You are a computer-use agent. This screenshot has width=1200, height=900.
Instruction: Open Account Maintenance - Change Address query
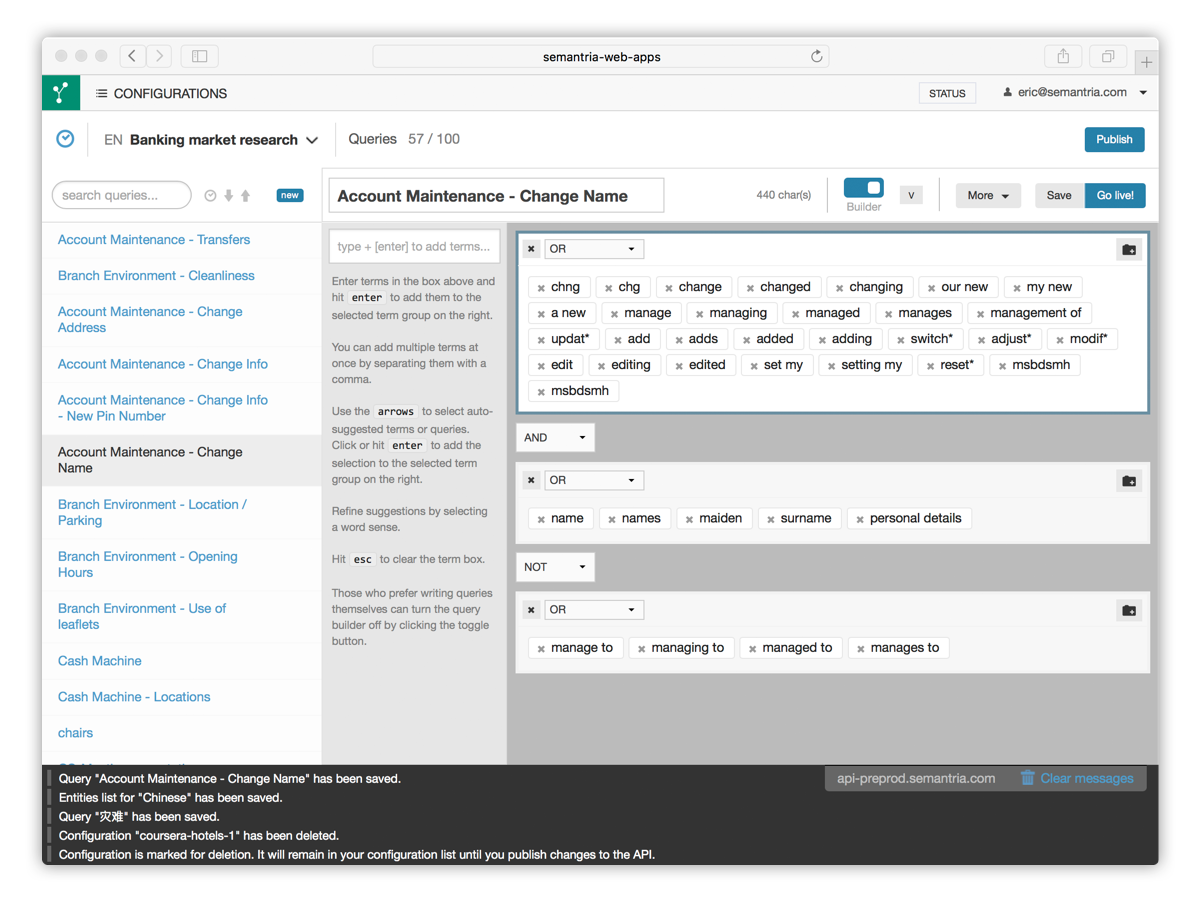click(150, 320)
